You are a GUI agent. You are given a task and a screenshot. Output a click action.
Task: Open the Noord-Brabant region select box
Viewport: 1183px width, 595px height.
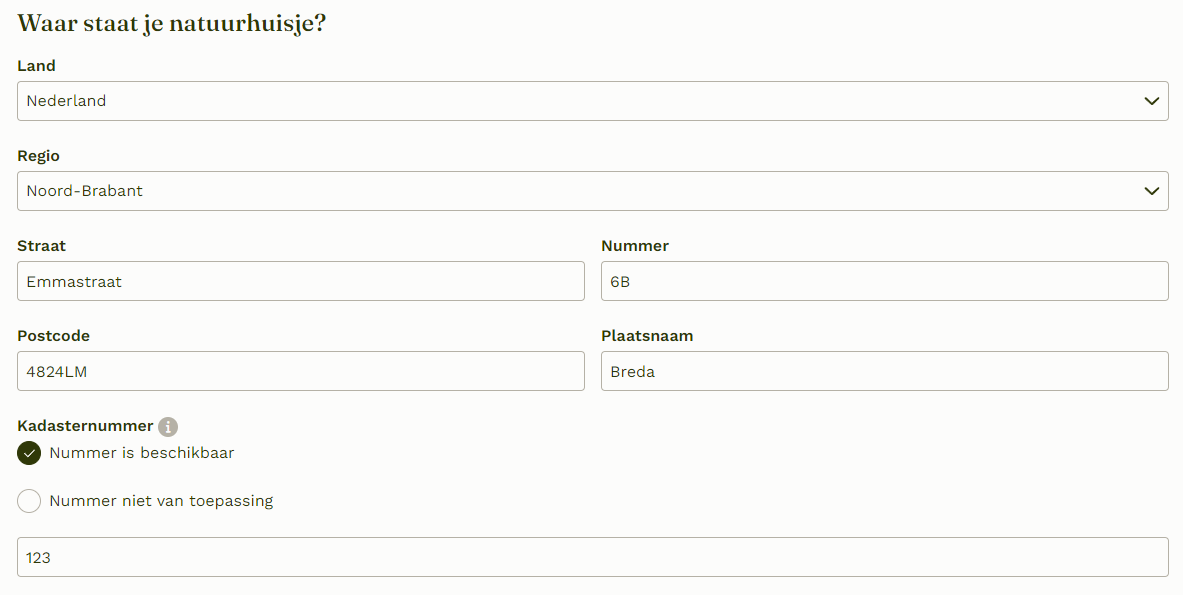point(592,191)
